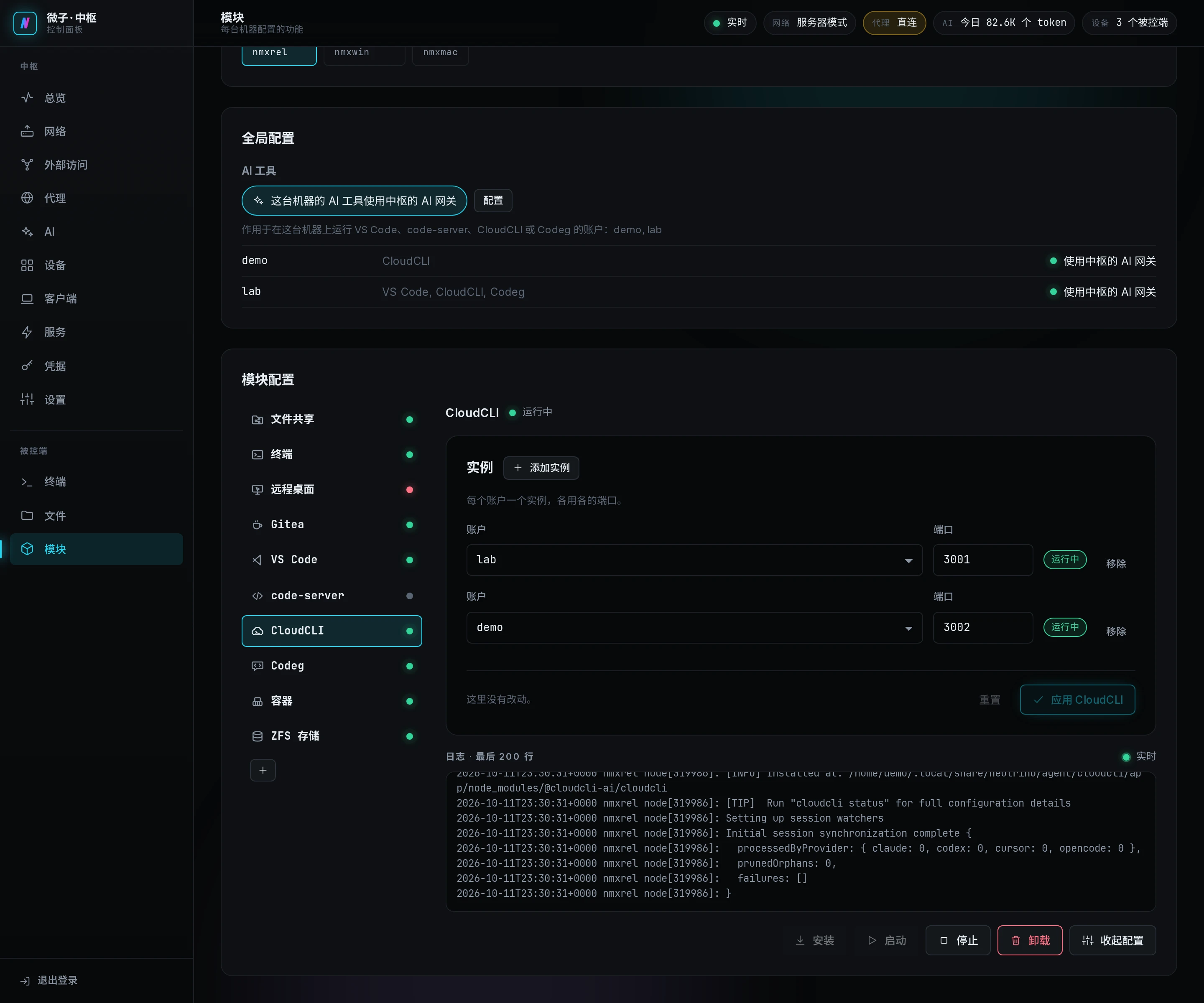Click the 被控端 终端 prompt icon
This screenshot has width=1204, height=1003.
27,482
